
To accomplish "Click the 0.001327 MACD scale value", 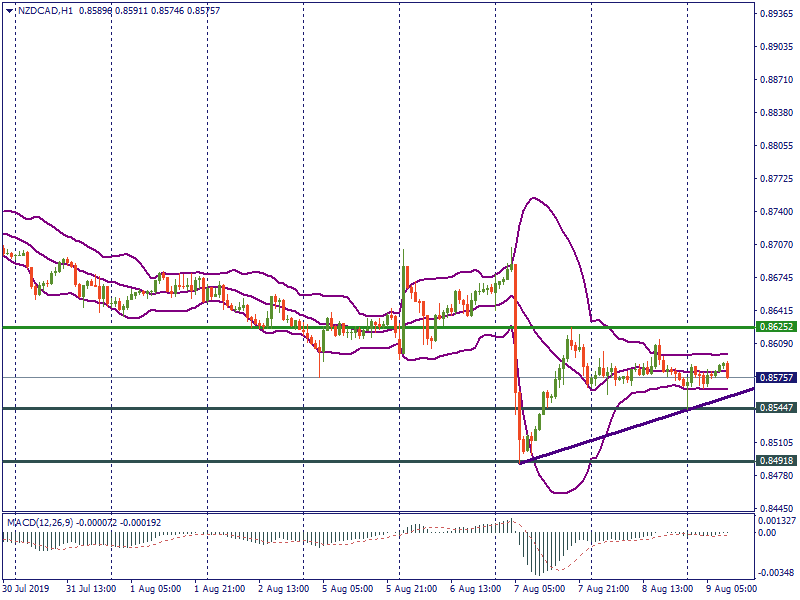I will (777, 520).
